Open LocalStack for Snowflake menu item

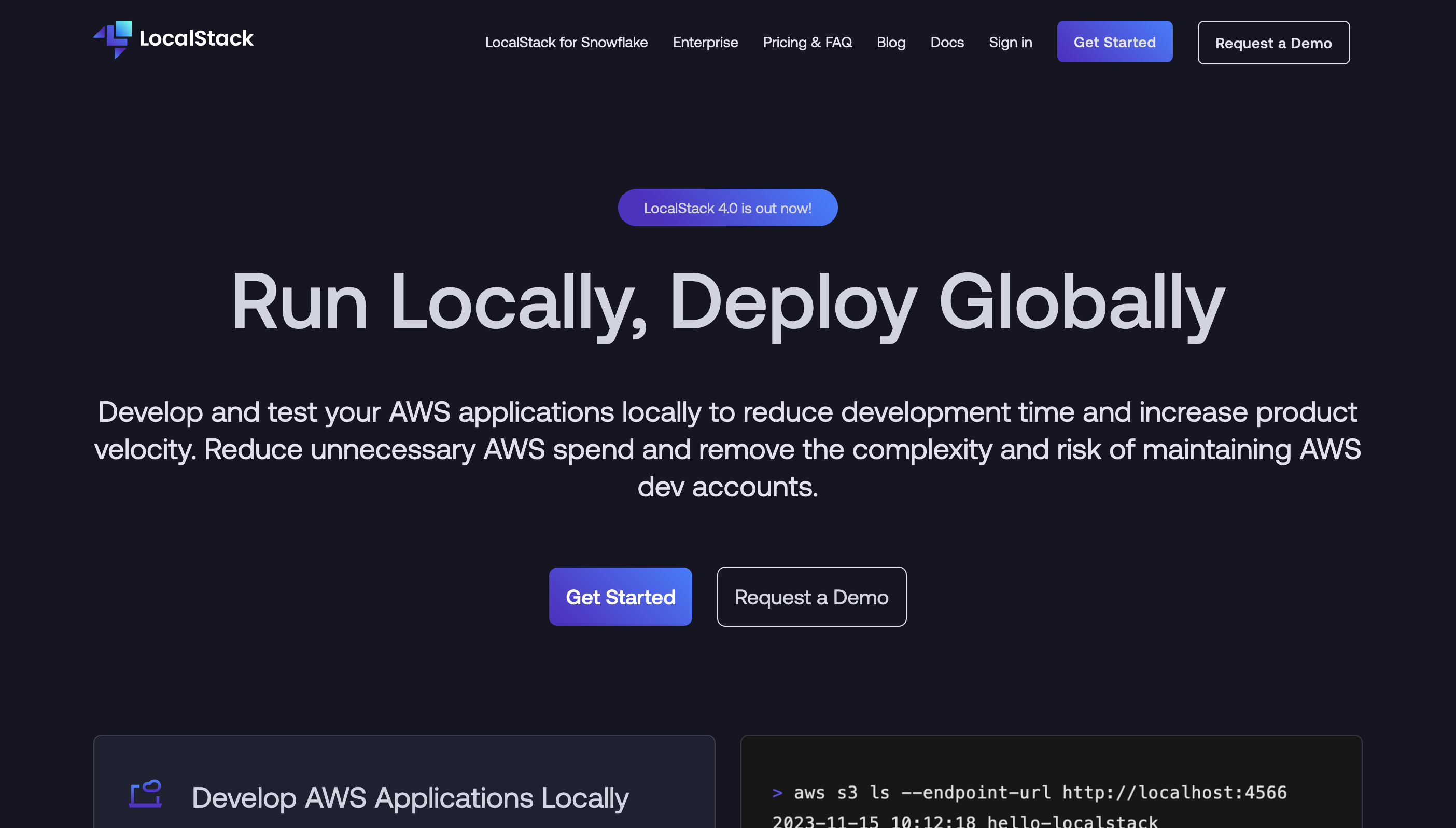[566, 42]
